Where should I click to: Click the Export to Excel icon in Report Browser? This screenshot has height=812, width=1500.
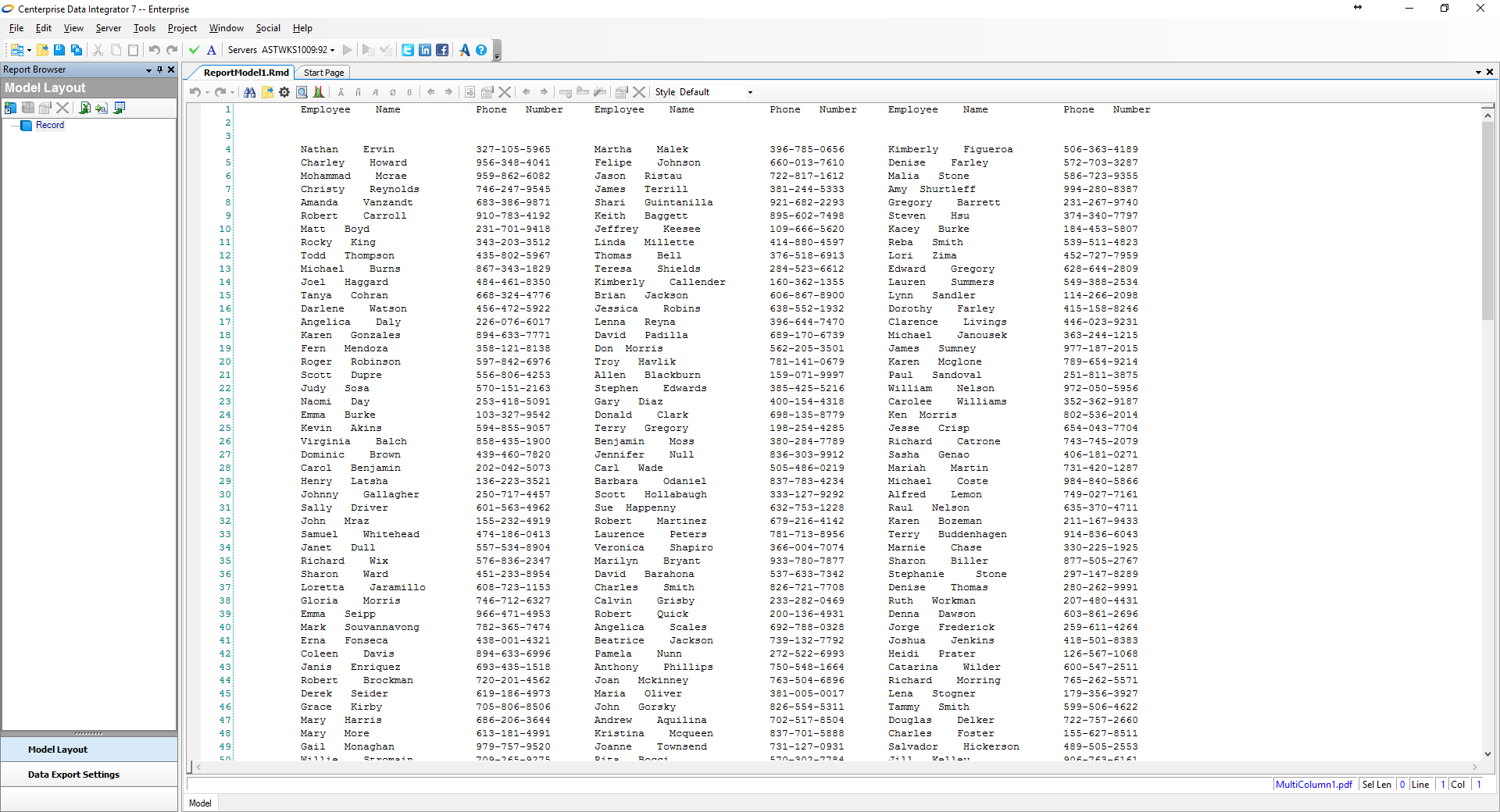pos(84,108)
